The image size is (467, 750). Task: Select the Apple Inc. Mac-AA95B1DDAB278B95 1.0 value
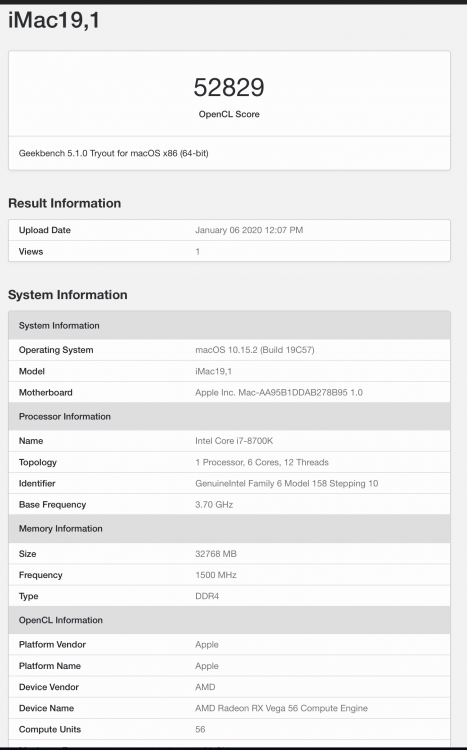coord(279,392)
